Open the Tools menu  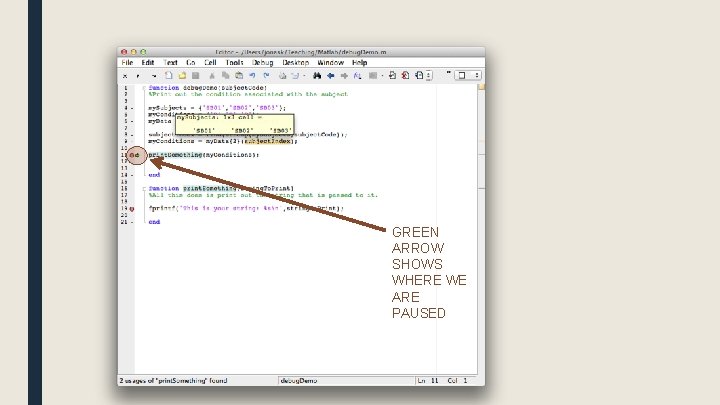tap(234, 62)
